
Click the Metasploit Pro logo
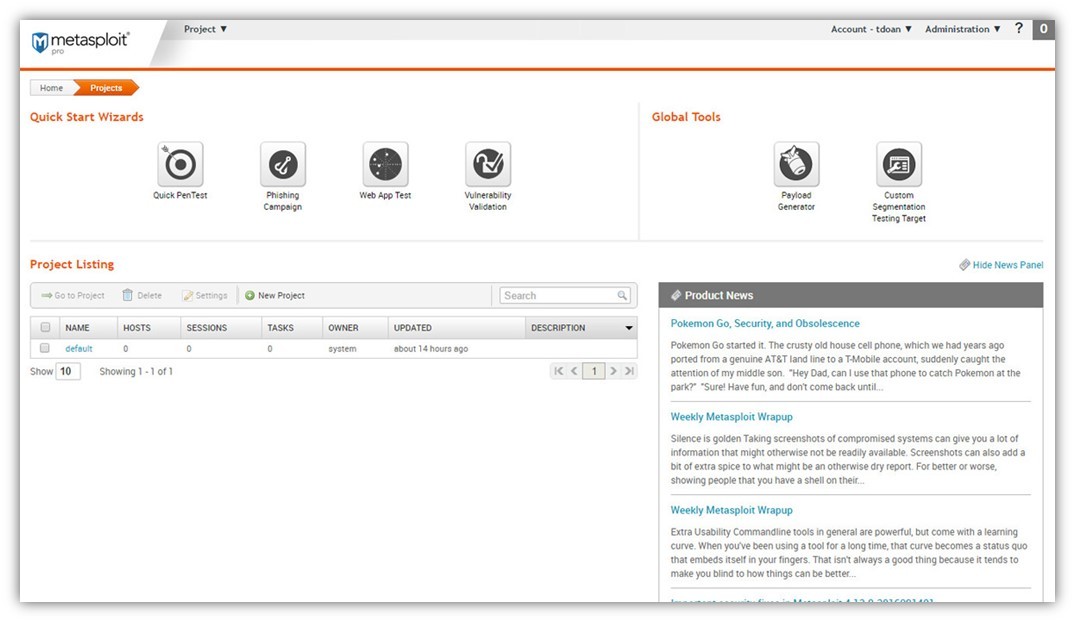tap(80, 42)
